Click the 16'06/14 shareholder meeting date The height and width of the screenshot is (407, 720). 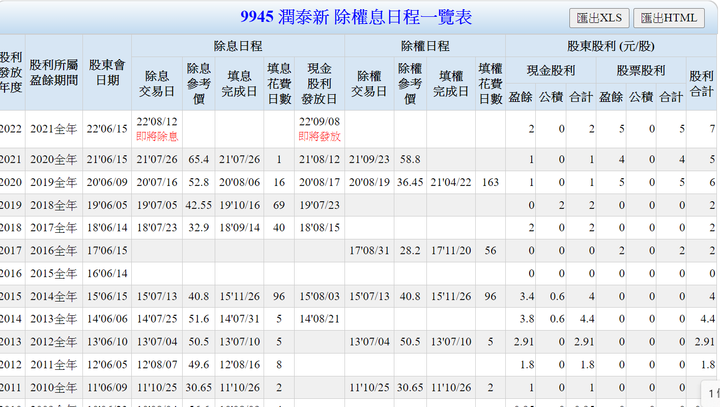coord(107,274)
